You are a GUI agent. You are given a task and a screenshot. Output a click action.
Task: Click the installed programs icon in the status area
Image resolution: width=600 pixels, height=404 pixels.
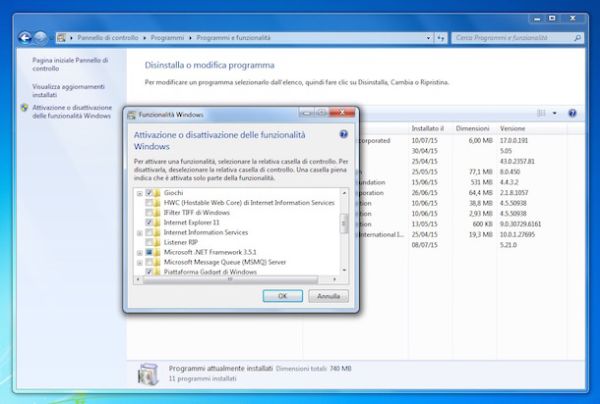(x=148, y=373)
